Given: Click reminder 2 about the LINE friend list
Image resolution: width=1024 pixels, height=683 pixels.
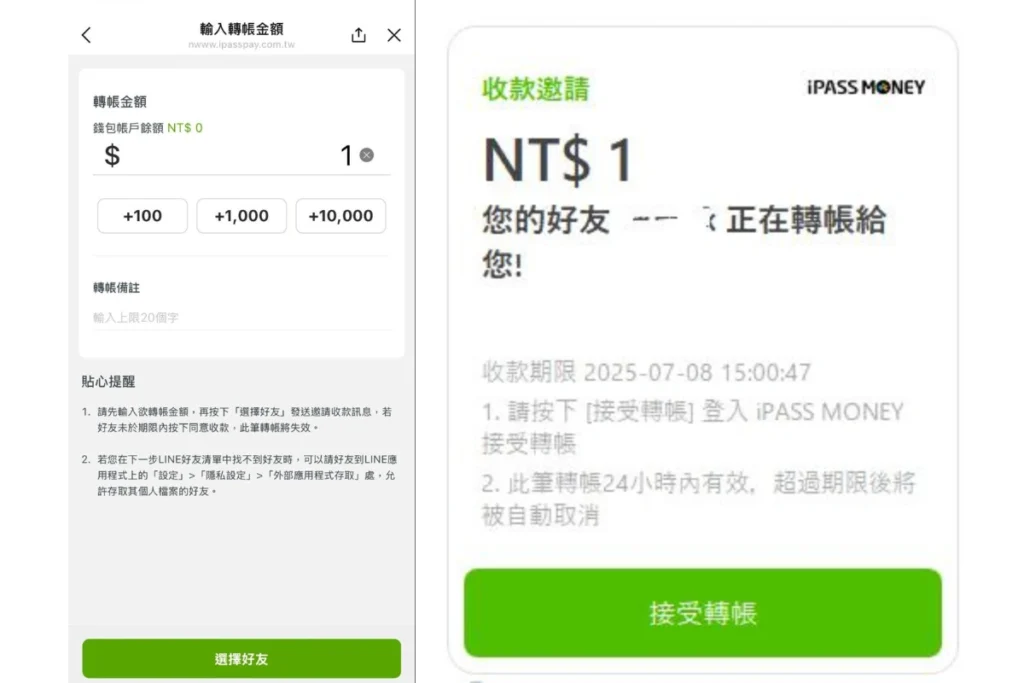Looking at the screenshot, I should coord(238,475).
